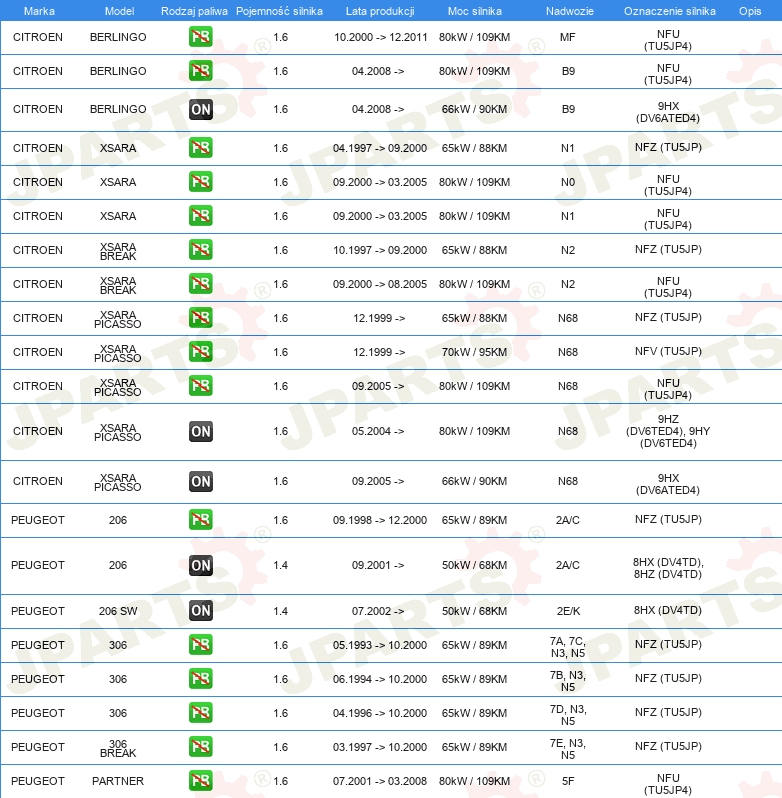Click body code N0 cell
Viewport: 782px width, 798px height.
click(568, 182)
